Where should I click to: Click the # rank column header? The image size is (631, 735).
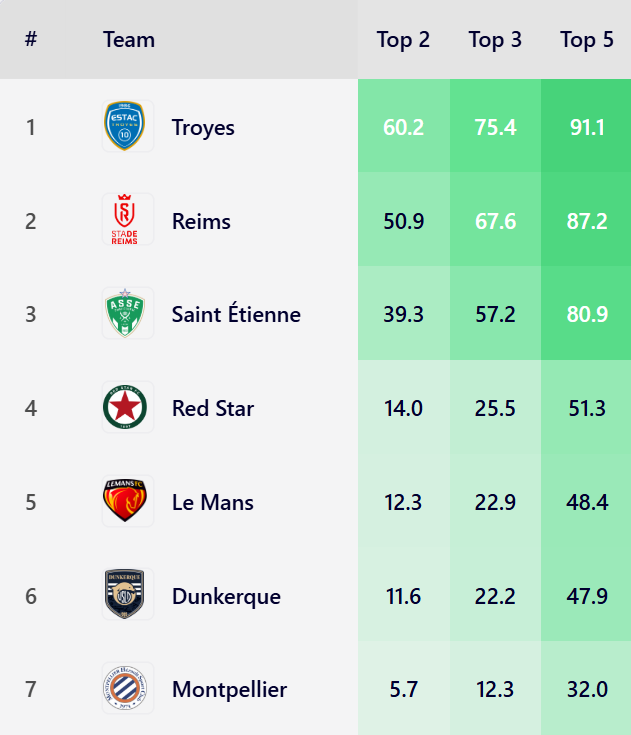(x=31, y=40)
